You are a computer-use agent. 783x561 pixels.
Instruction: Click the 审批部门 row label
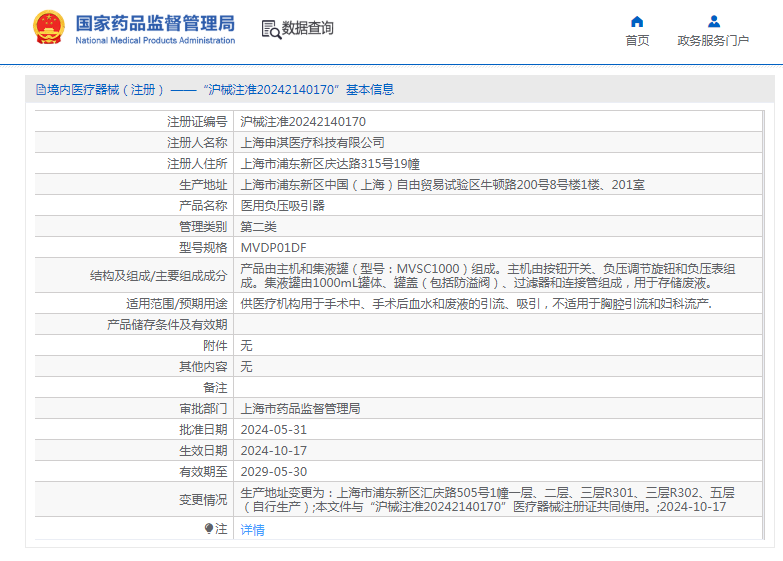[x=203, y=409]
